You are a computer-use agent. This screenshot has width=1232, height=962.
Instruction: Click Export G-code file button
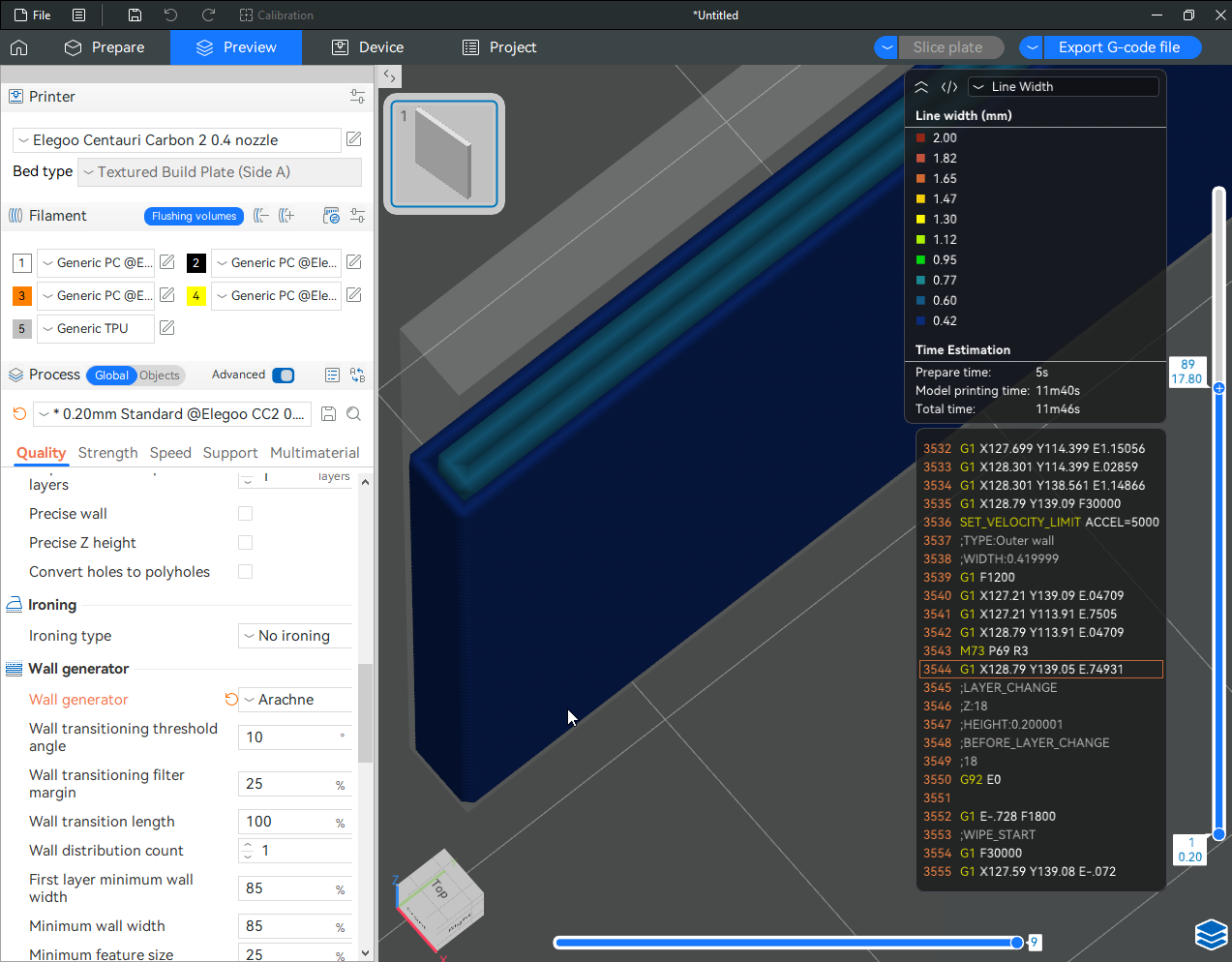click(x=1119, y=47)
